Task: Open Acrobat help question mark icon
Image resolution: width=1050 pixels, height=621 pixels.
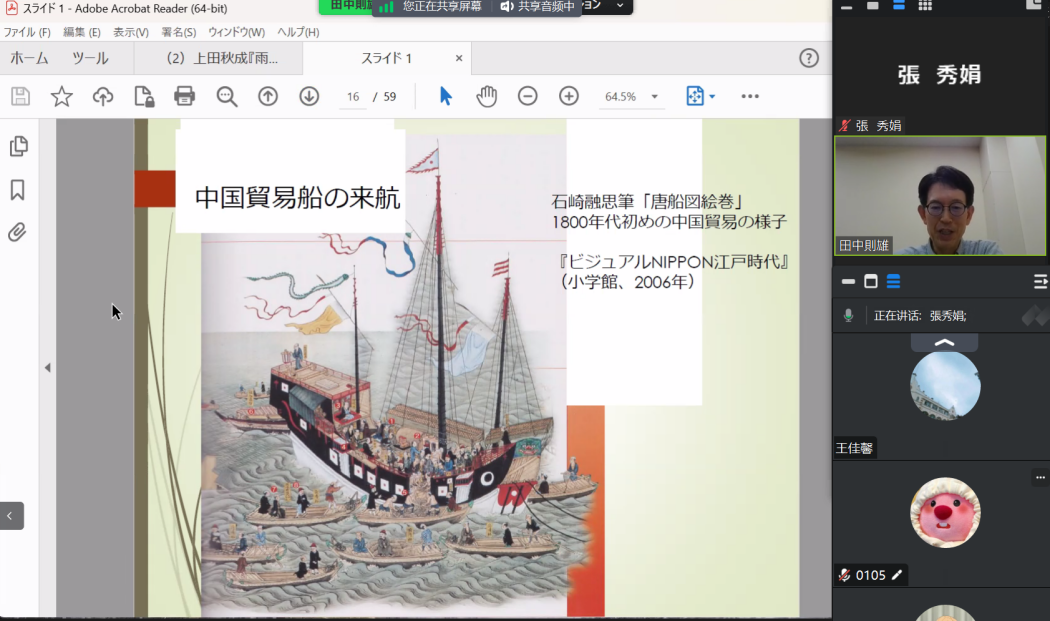Action: click(x=809, y=58)
